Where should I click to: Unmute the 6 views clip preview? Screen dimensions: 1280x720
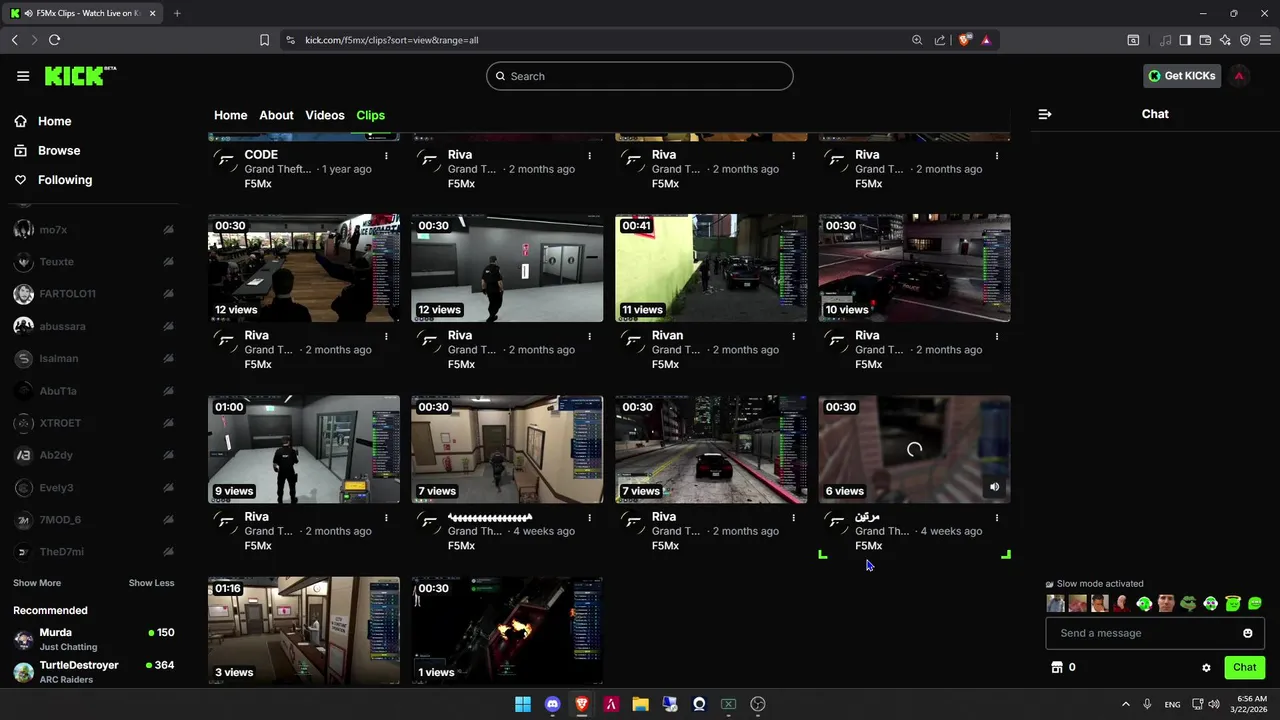coord(994,487)
